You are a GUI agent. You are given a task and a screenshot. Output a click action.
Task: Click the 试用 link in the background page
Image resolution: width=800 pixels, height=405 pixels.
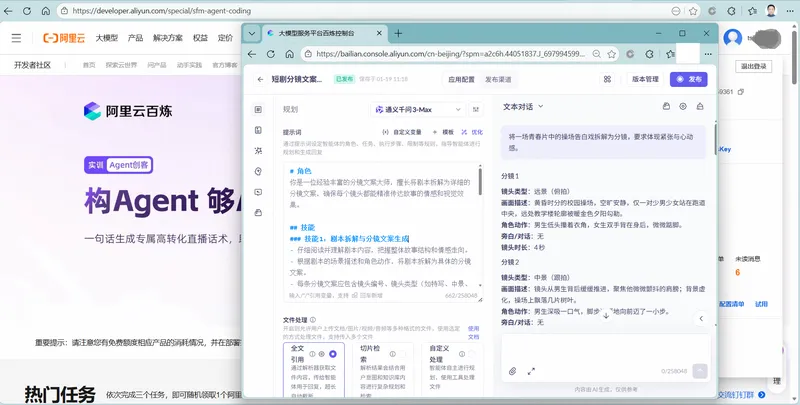[x=761, y=304]
